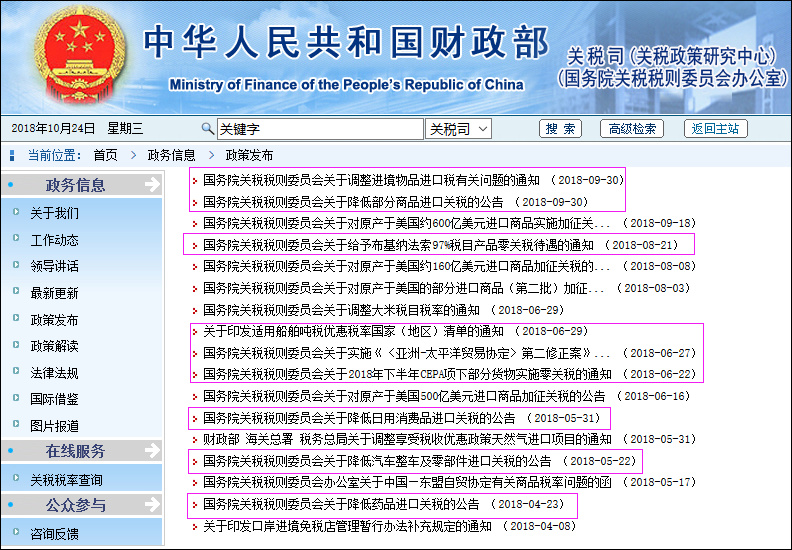Open notice on 天然气进口项目税收优惠
This screenshot has height=550, width=792.
[x=407, y=439]
